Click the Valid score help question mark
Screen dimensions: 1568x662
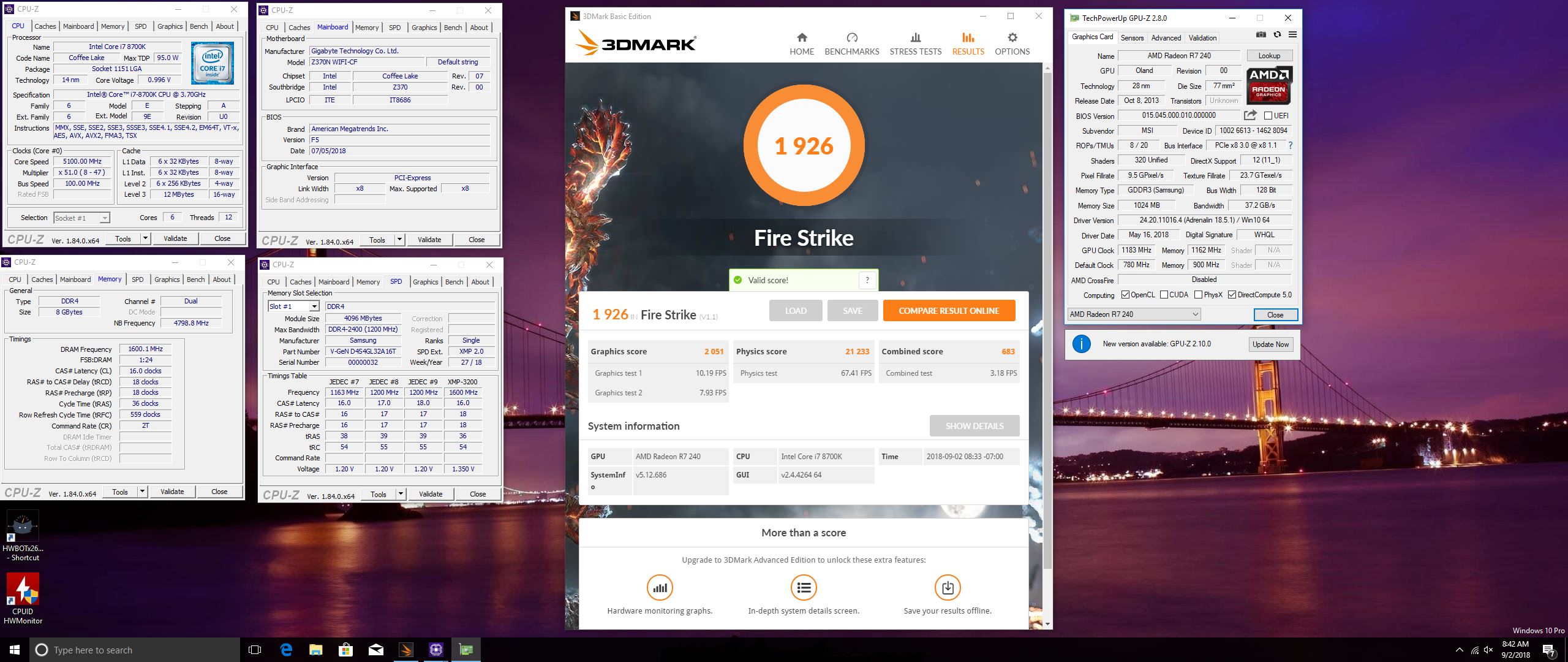point(867,280)
